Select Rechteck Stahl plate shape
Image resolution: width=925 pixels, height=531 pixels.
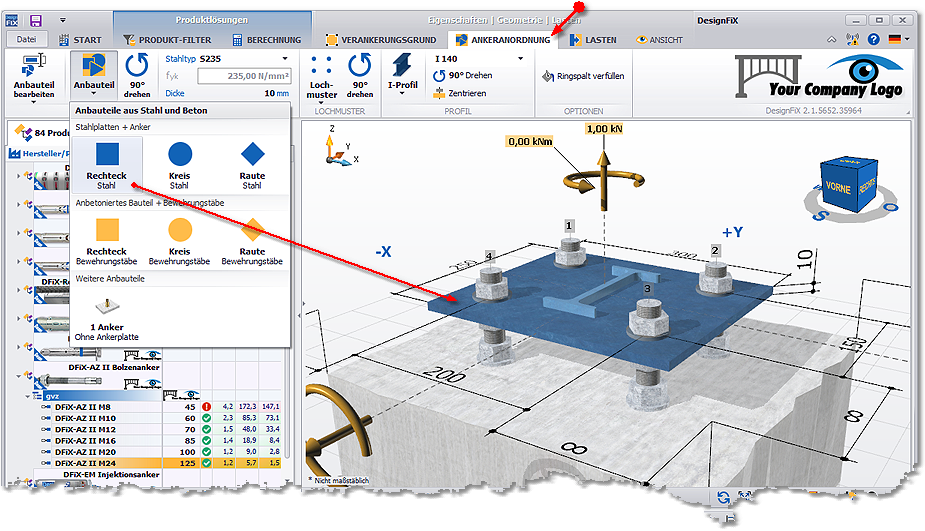point(107,166)
